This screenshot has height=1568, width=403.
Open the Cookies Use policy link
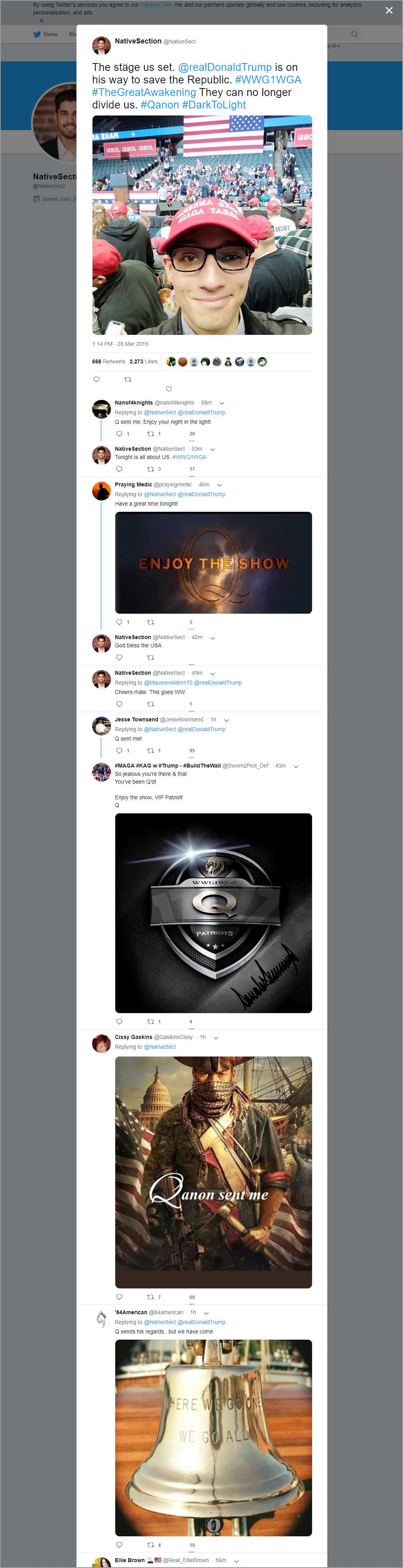tap(156, 5)
